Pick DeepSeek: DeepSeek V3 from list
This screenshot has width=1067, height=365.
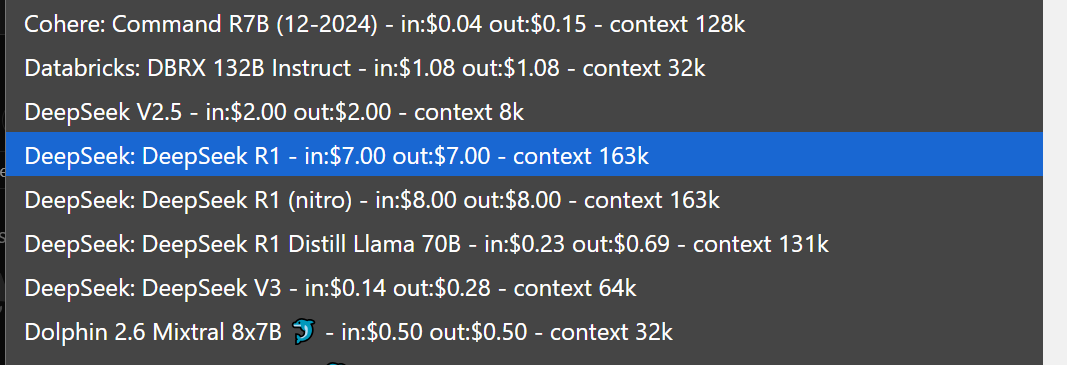click(x=524, y=287)
